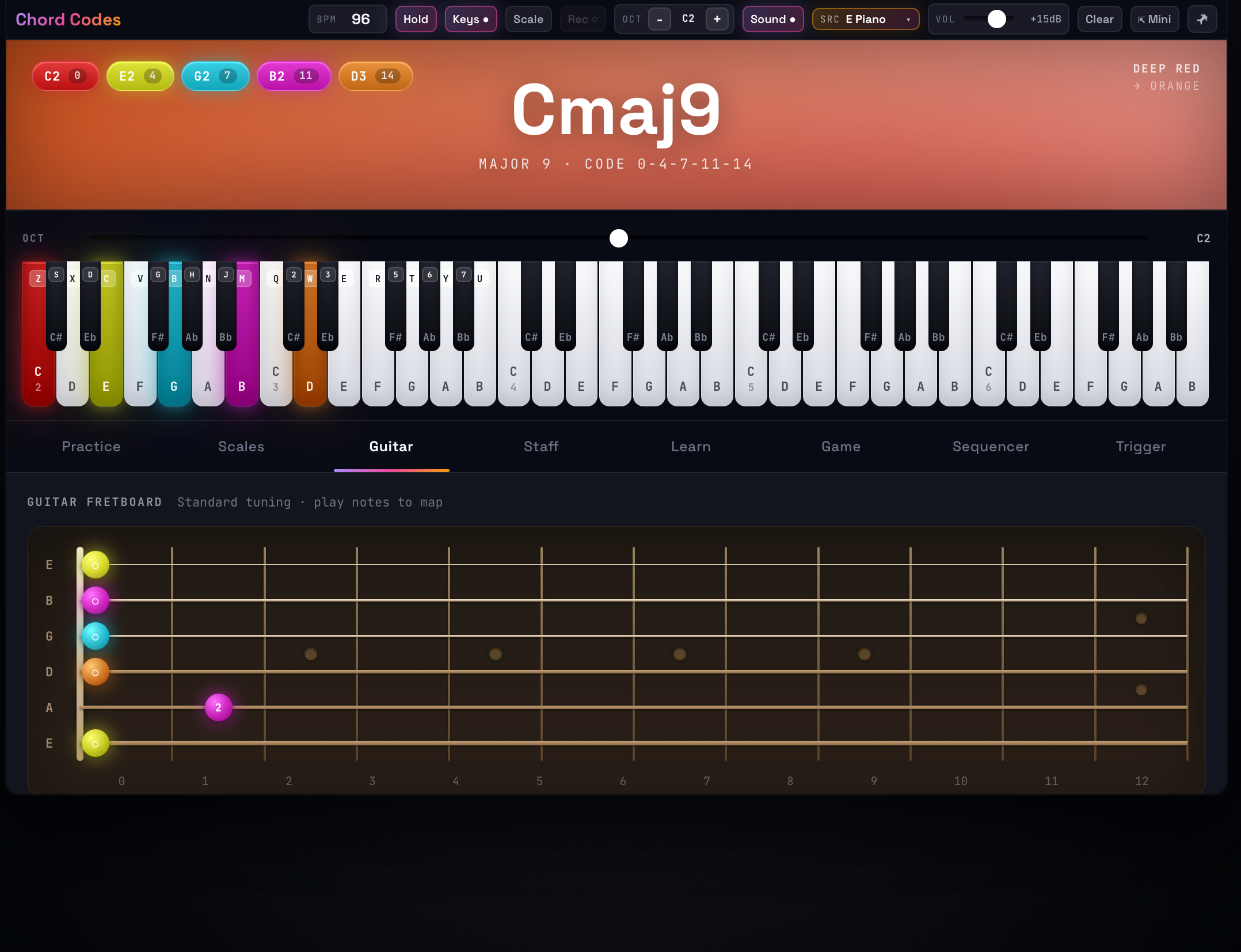The image size is (1241, 952).
Task: Click the pin icon in top toolbar
Action: pos(1202,19)
